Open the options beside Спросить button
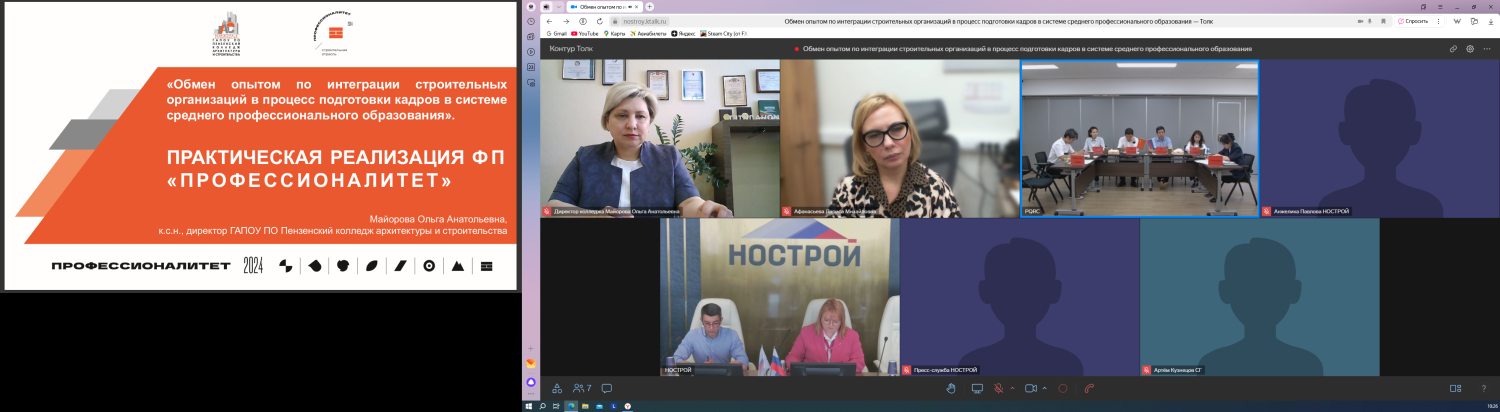This screenshot has width=1500, height=412. coord(1438,21)
